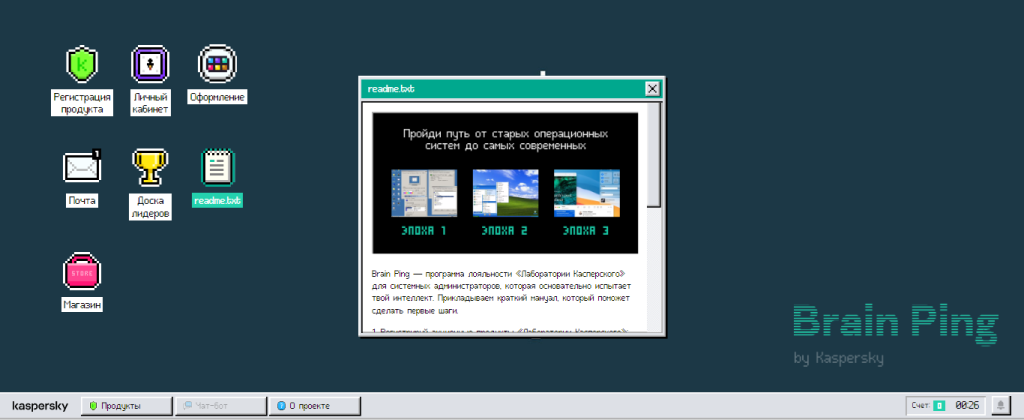Close the readme.txt window
This screenshot has width=1024, height=420.
pyautogui.click(x=652, y=89)
